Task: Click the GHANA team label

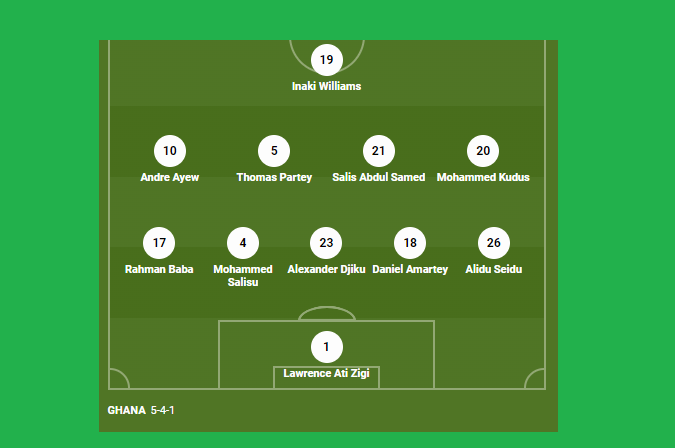Action: point(127,410)
